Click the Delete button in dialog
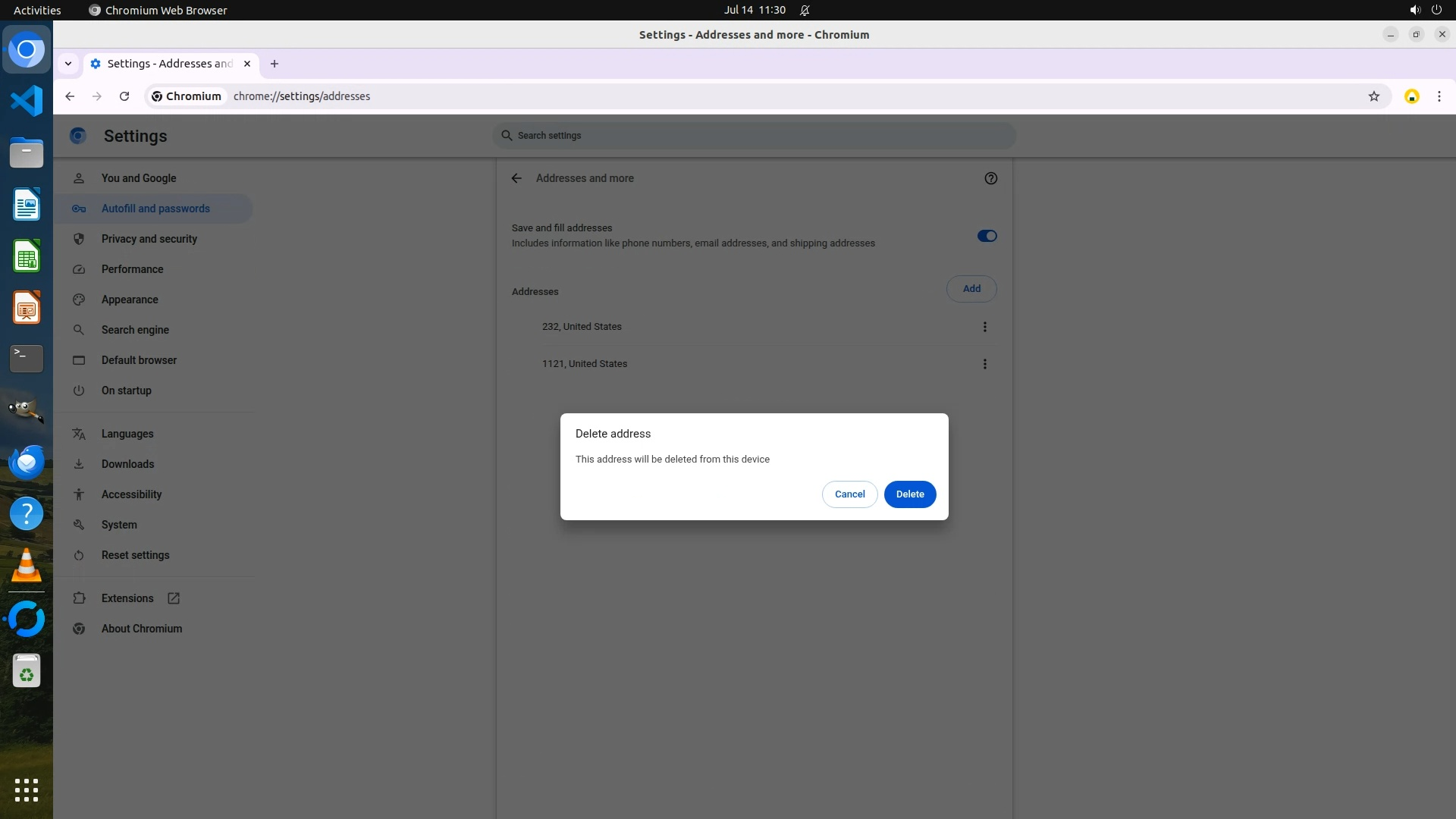1456x819 pixels. 909,494
